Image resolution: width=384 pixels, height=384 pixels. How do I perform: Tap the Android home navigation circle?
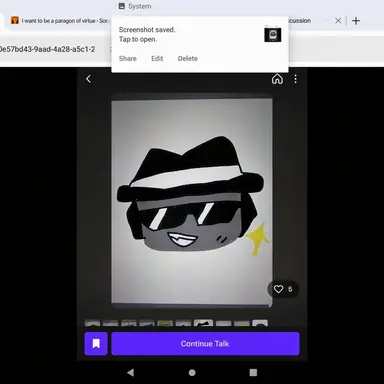192,372
